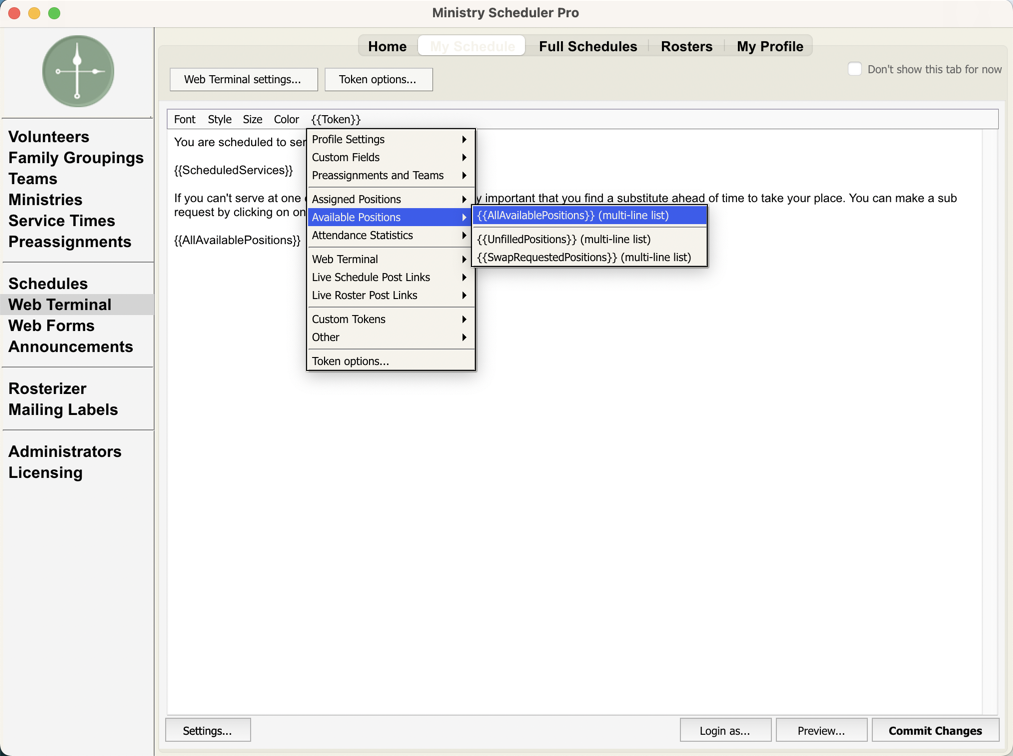1013x756 pixels.
Task: Open Teams in the sidebar
Action: coord(32,179)
